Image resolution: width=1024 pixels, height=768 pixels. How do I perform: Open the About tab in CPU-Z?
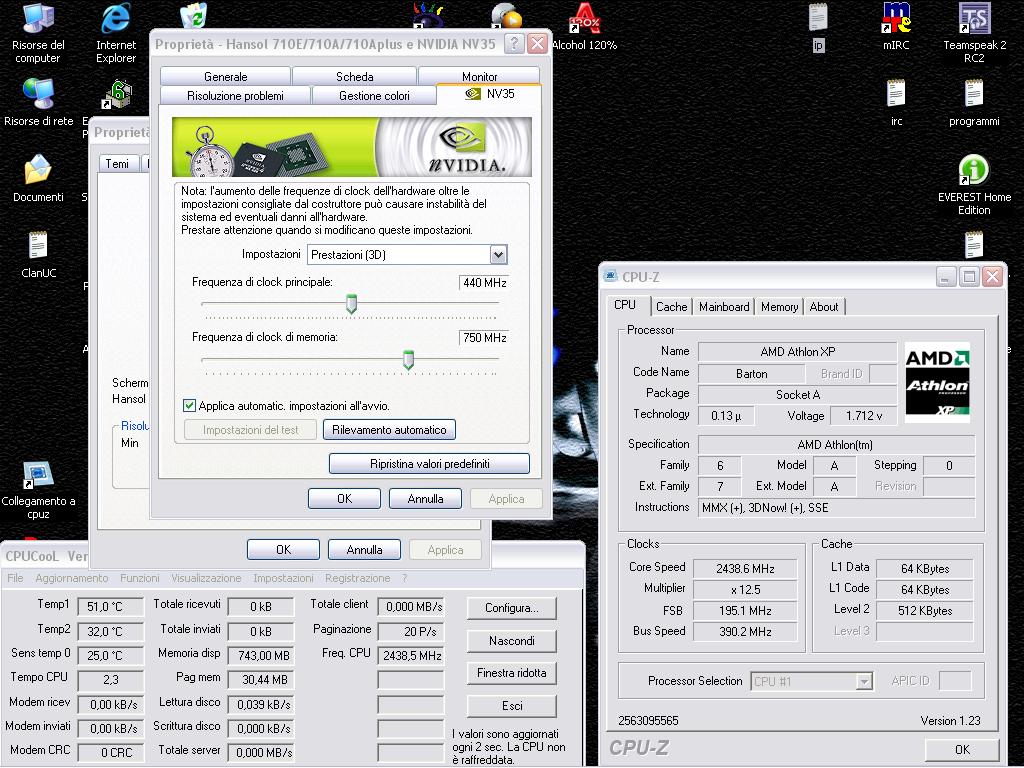824,306
